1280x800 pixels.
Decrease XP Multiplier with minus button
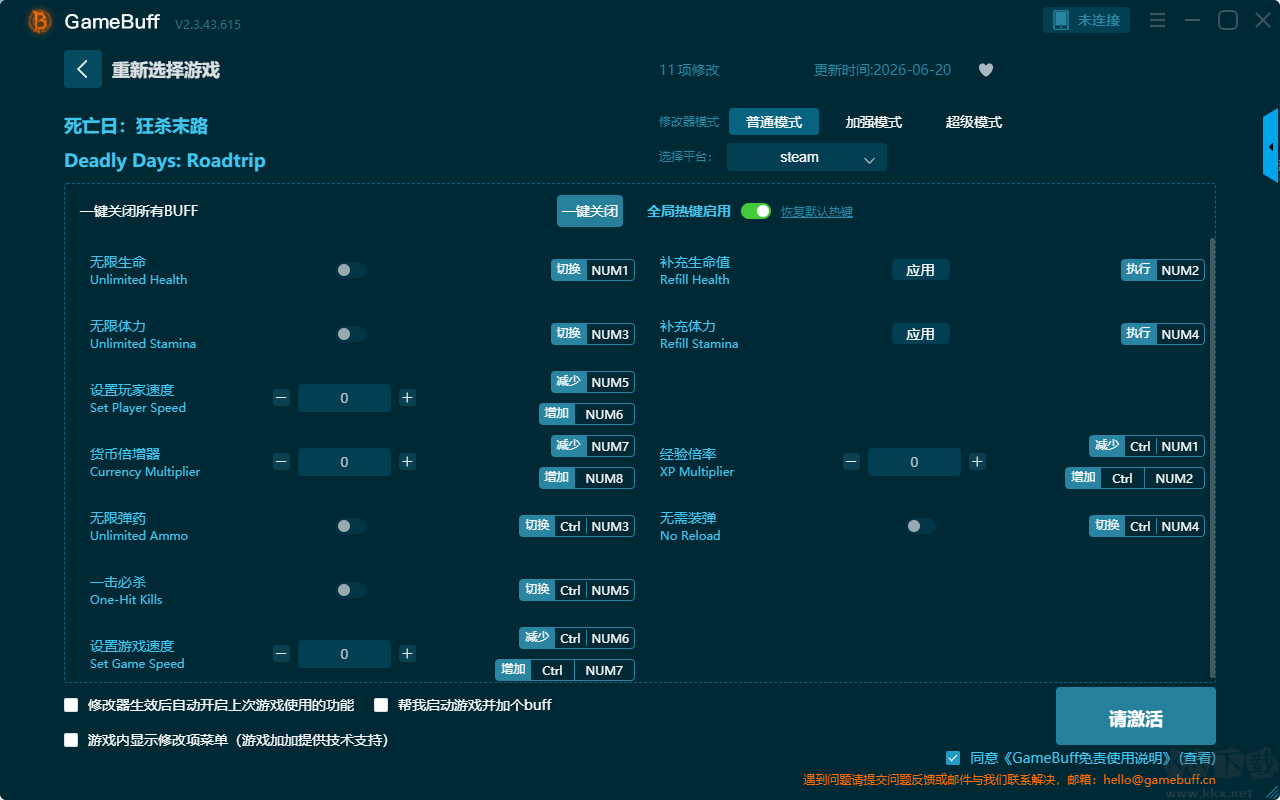pos(851,462)
